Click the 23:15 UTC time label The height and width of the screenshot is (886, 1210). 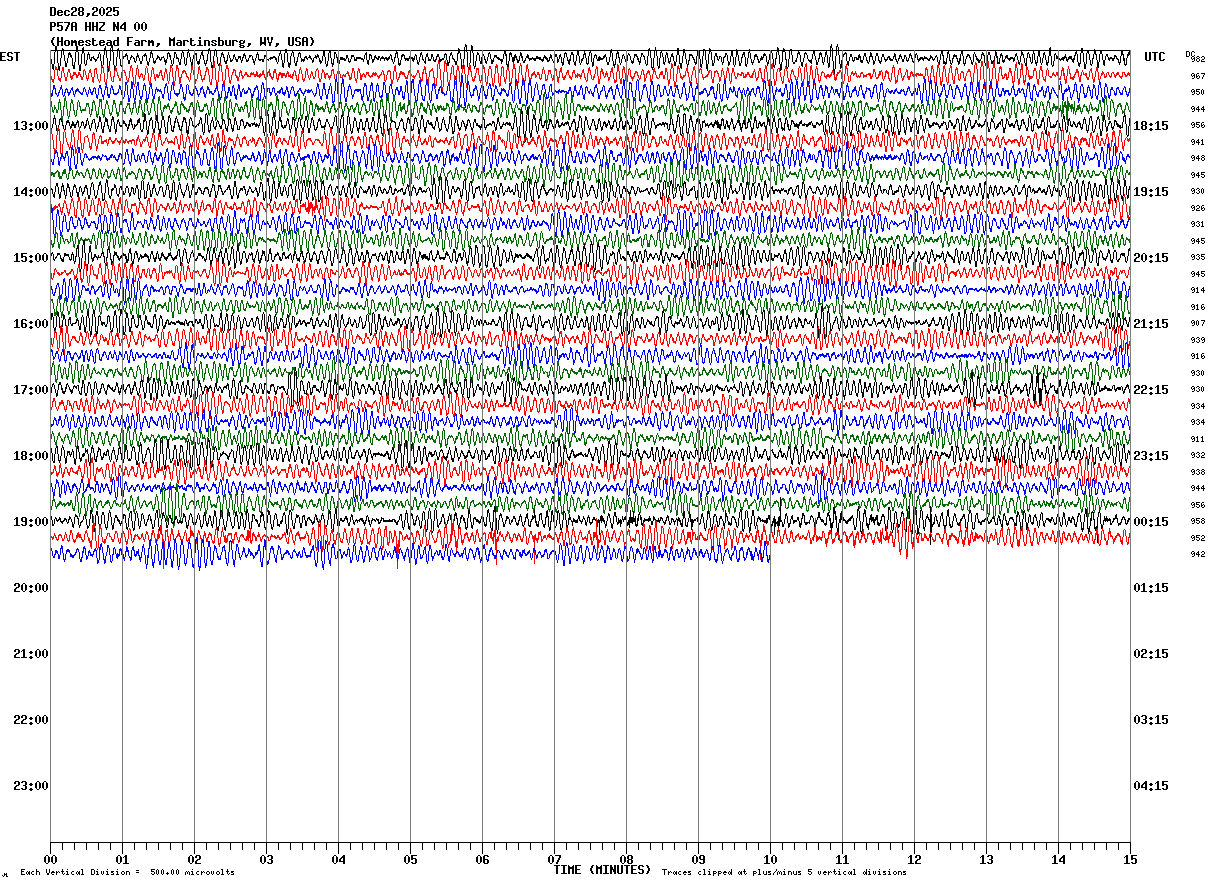(1150, 456)
